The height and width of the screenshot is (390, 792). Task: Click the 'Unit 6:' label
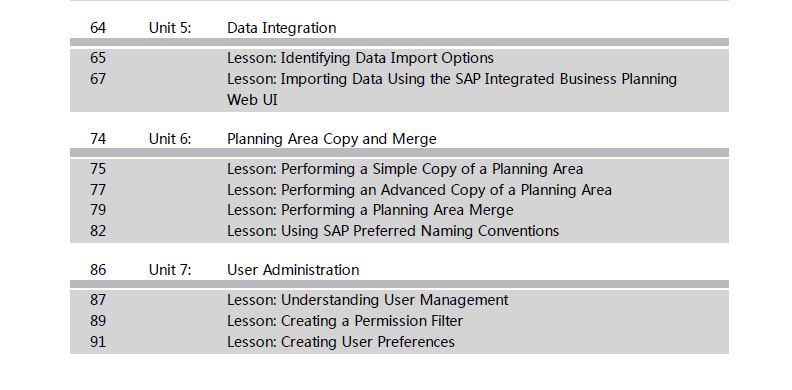click(x=170, y=139)
